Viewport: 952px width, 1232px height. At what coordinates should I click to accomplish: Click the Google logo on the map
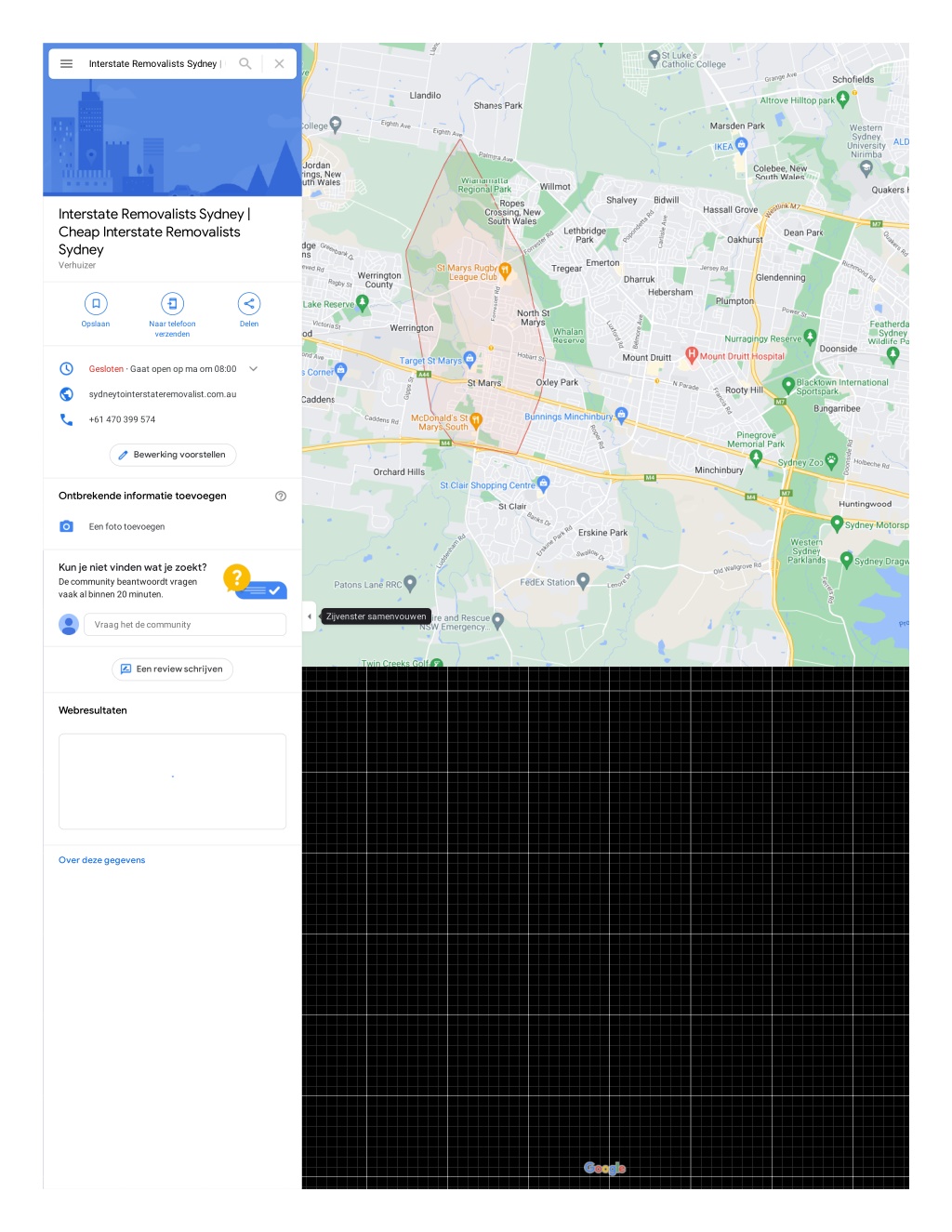(x=605, y=1168)
